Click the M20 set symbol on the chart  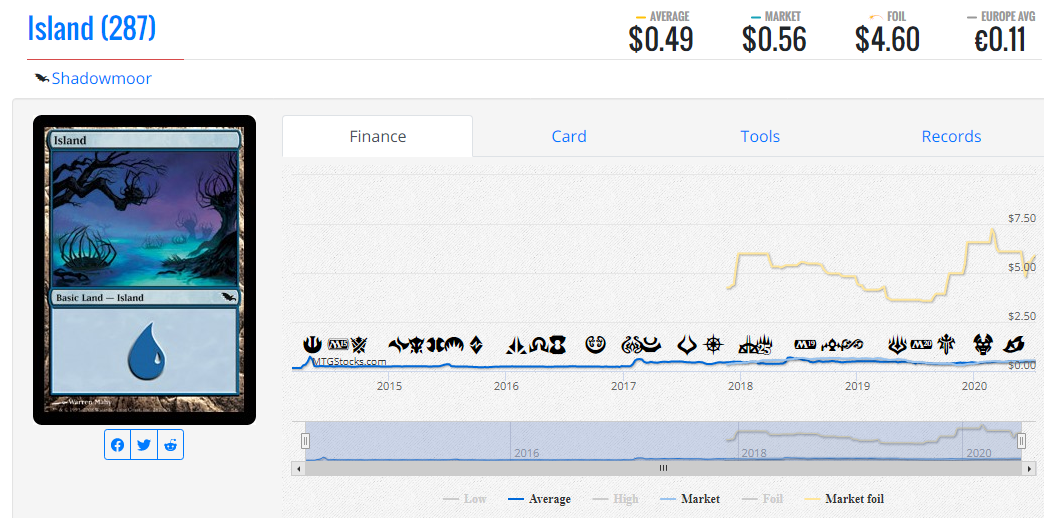coord(922,344)
